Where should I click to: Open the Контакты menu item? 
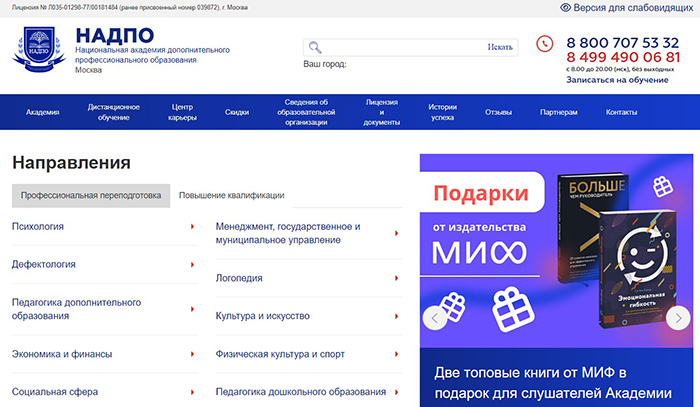[x=621, y=112]
